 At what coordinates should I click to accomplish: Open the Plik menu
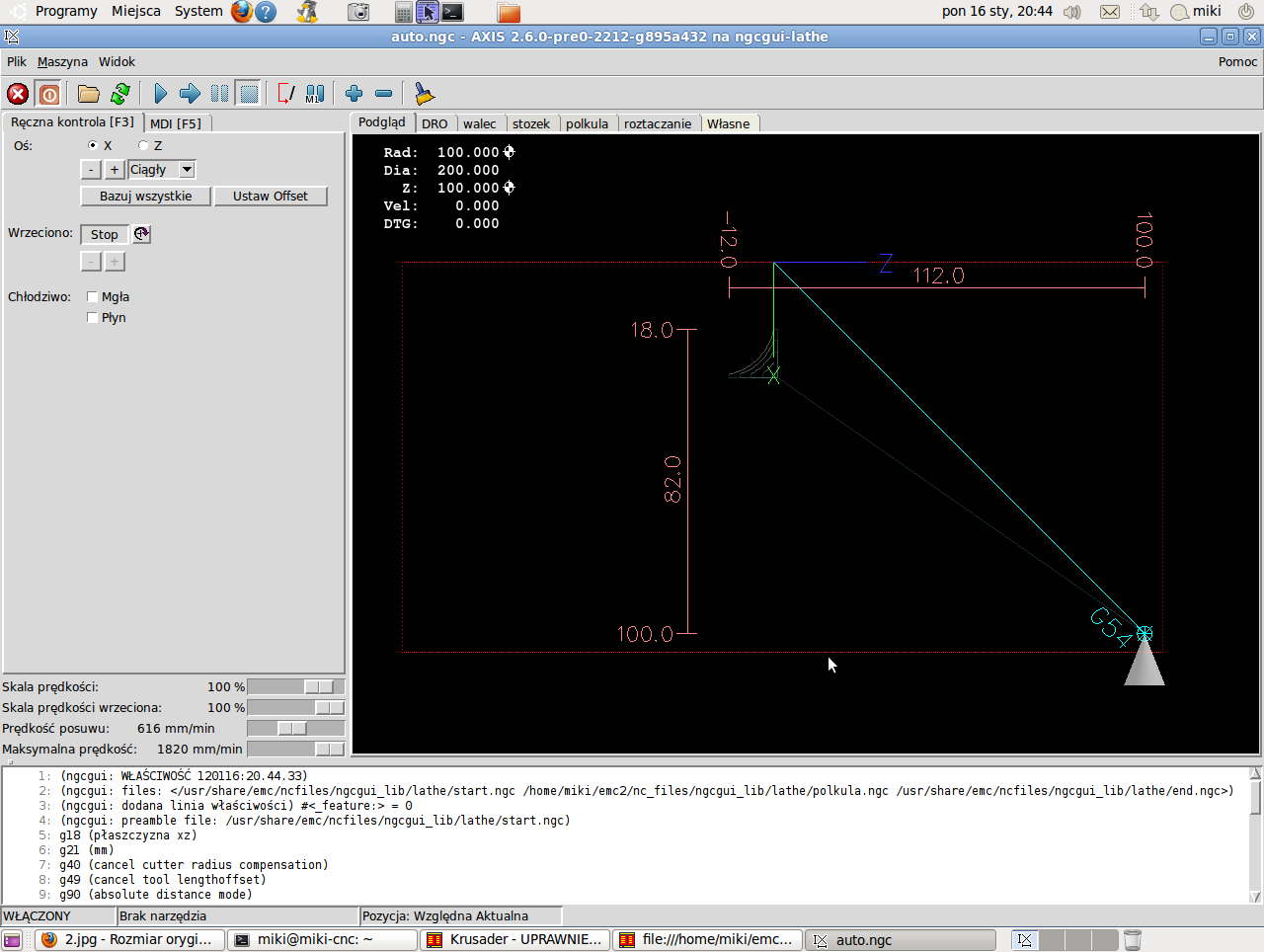pos(17,61)
